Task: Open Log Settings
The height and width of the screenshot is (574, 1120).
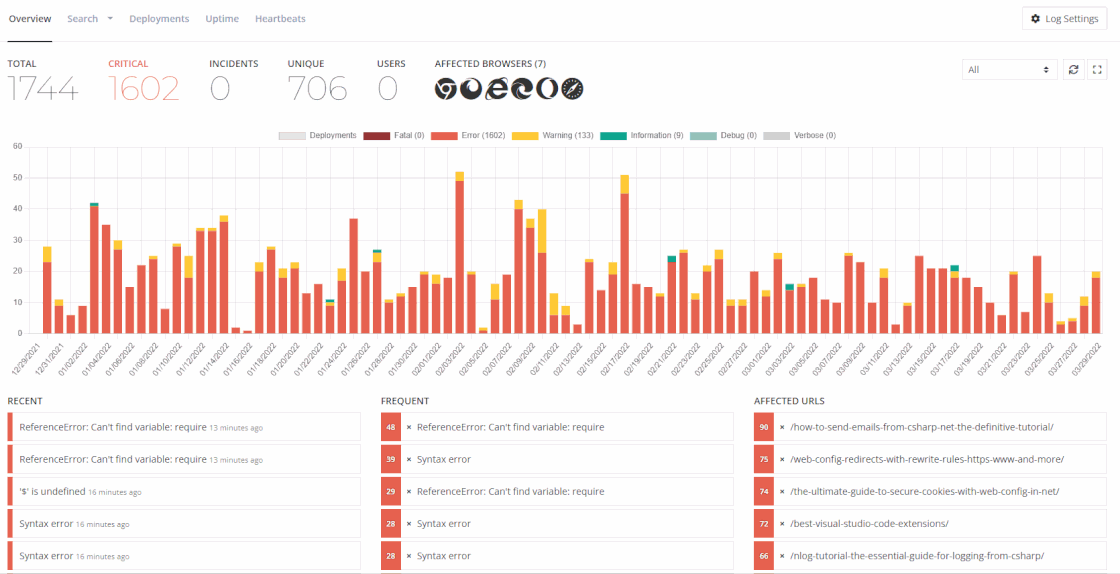Action: tap(1064, 19)
